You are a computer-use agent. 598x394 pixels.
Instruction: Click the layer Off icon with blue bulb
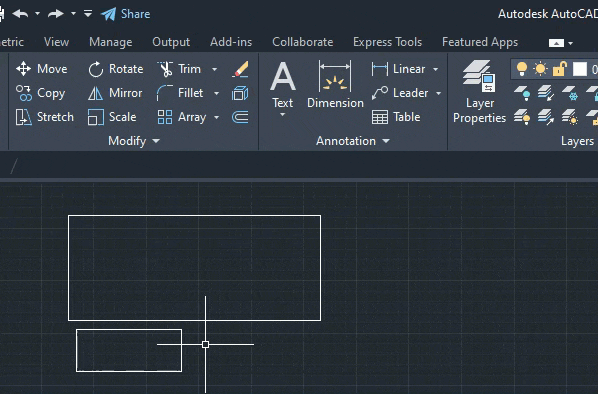click(x=522, y=93)
